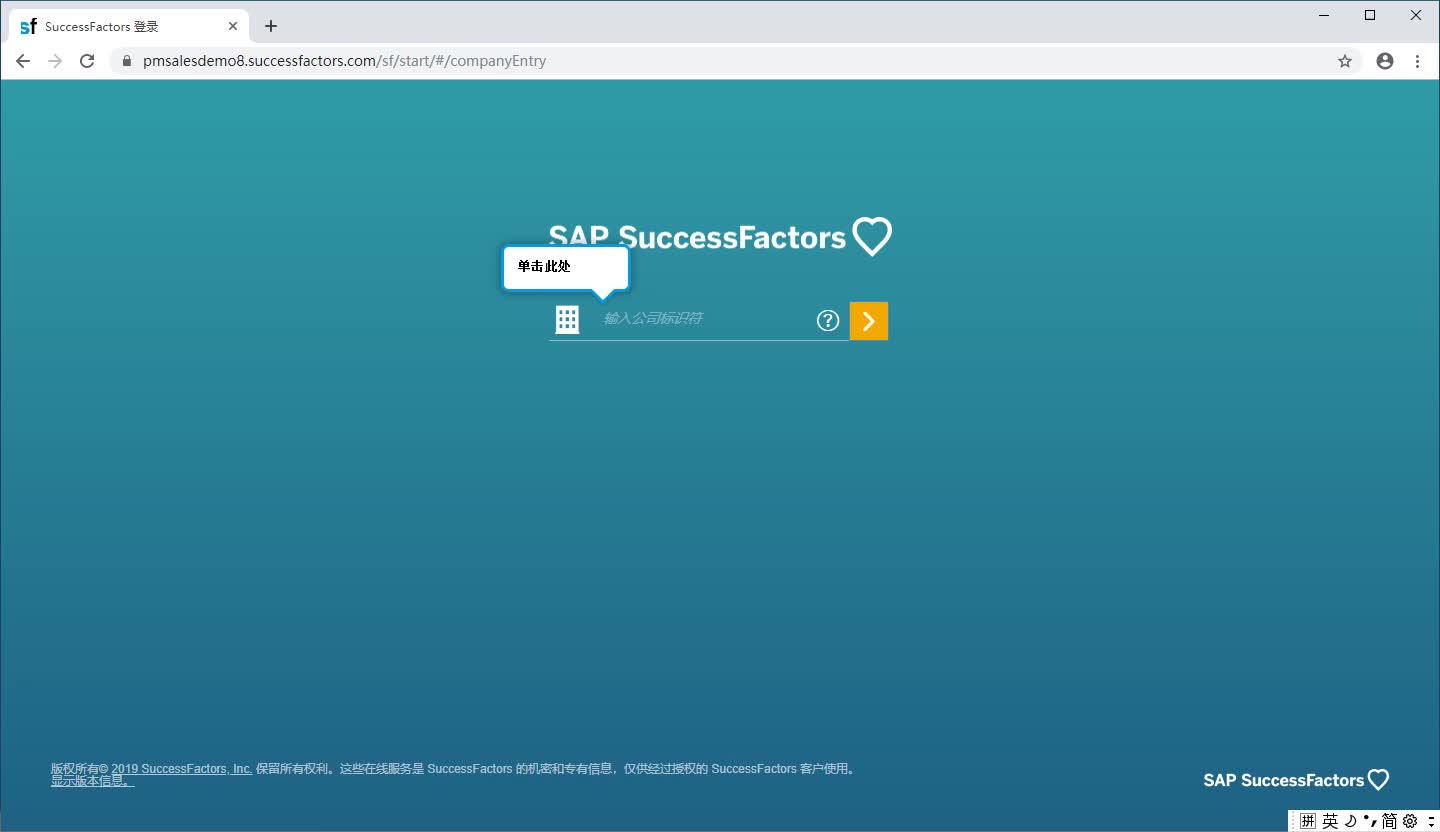The height and width of the screenshot is (832, 1440).
Task: Click the address bar URL
Action: click(344, 61)
